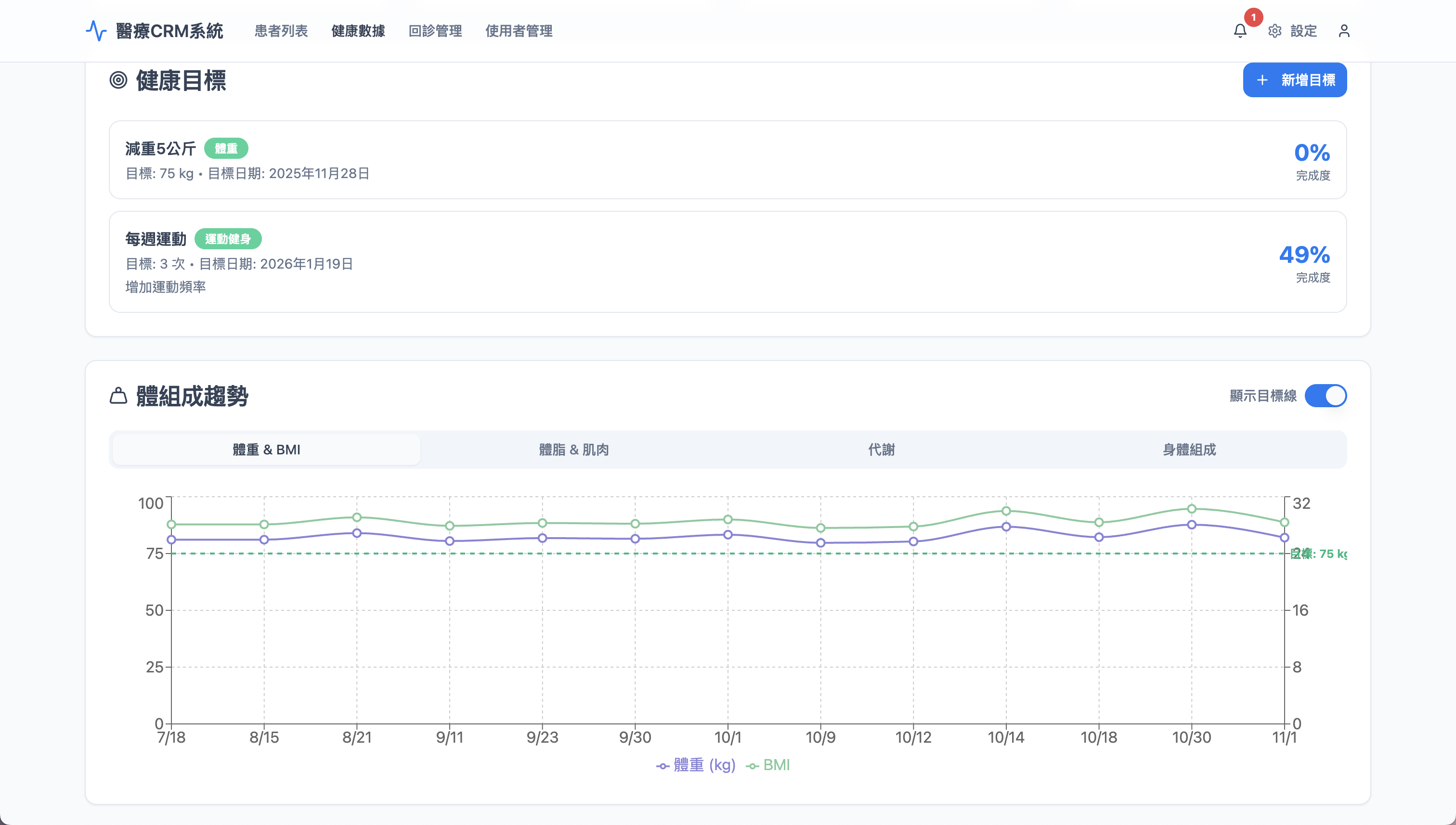Click the 醫療CRM系統 pulse logo icon

(x=96, y=31)
